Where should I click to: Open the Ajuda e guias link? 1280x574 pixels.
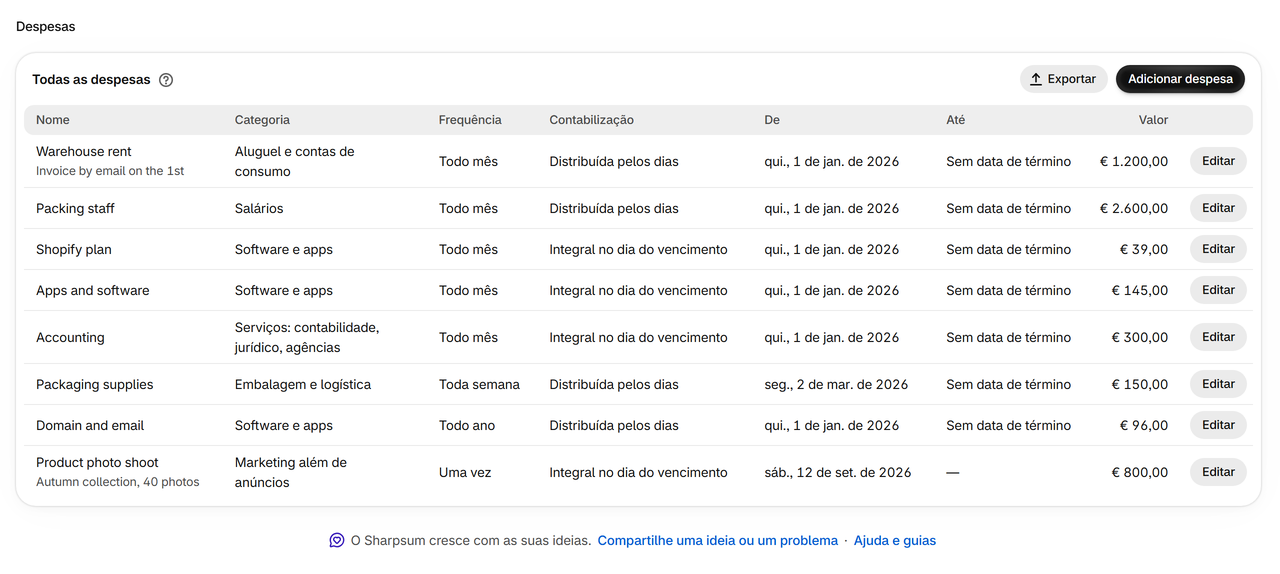click(894, 540)
